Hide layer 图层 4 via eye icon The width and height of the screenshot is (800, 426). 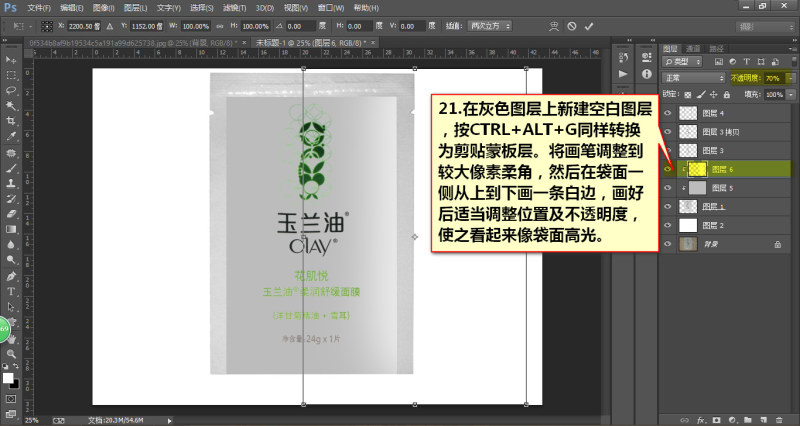pyautogui.click(x=667, y=113)
